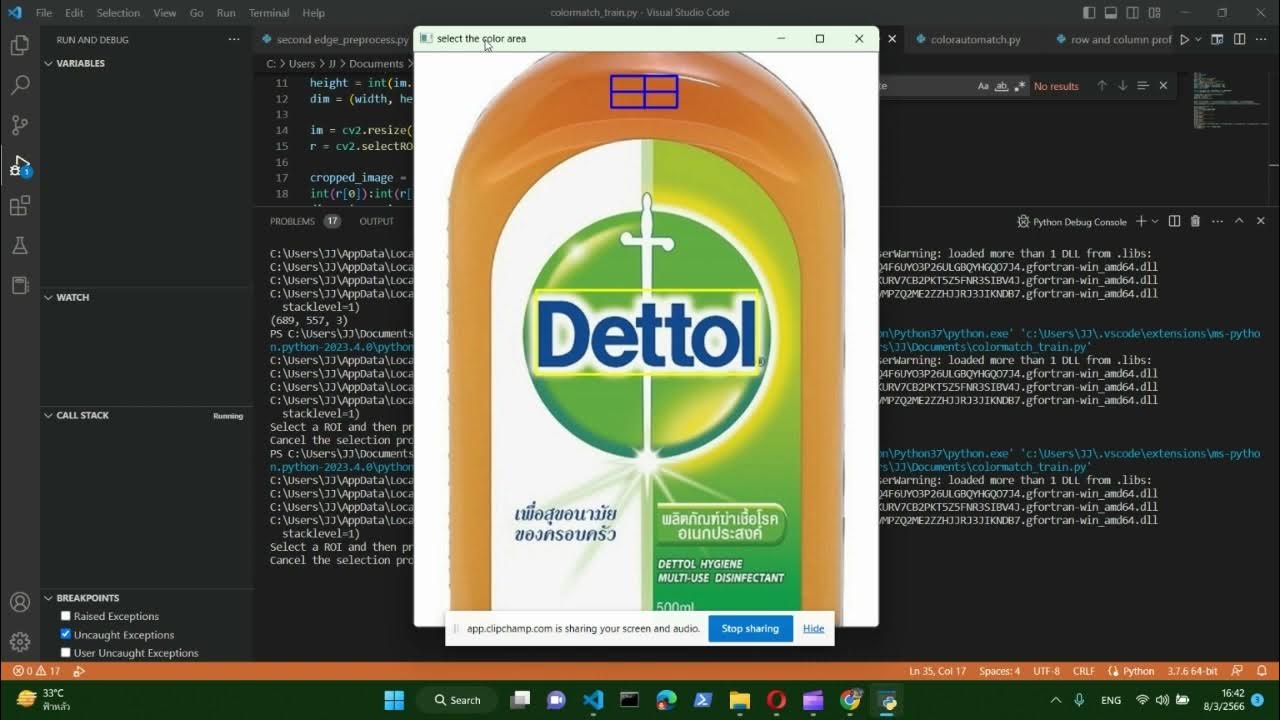Open Visual Studio Code taskbar icon
The height and width of the screenshot is (720, 1280).
tap(593, 700)
